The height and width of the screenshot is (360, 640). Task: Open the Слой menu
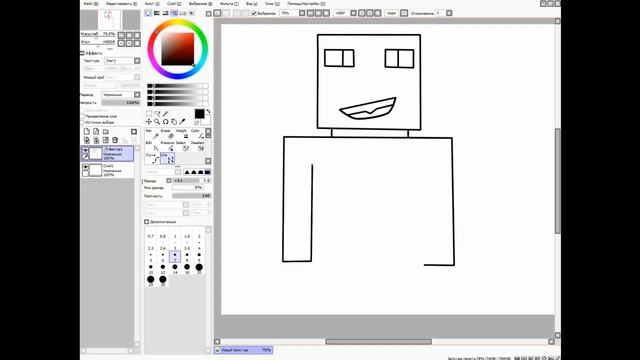(x=174, y=4)
